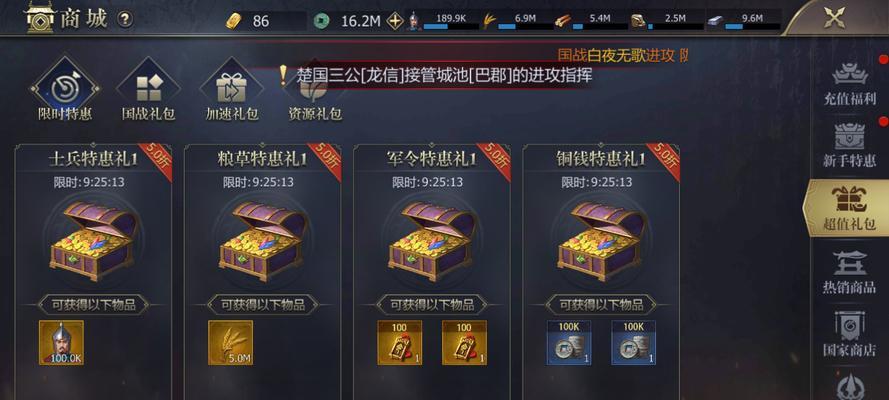Image resolution: width=889 pixels, height=400 pixels.
Task: Click the 粮草特惠礼1 treasure chest
Action: click(x=263, y=241)
